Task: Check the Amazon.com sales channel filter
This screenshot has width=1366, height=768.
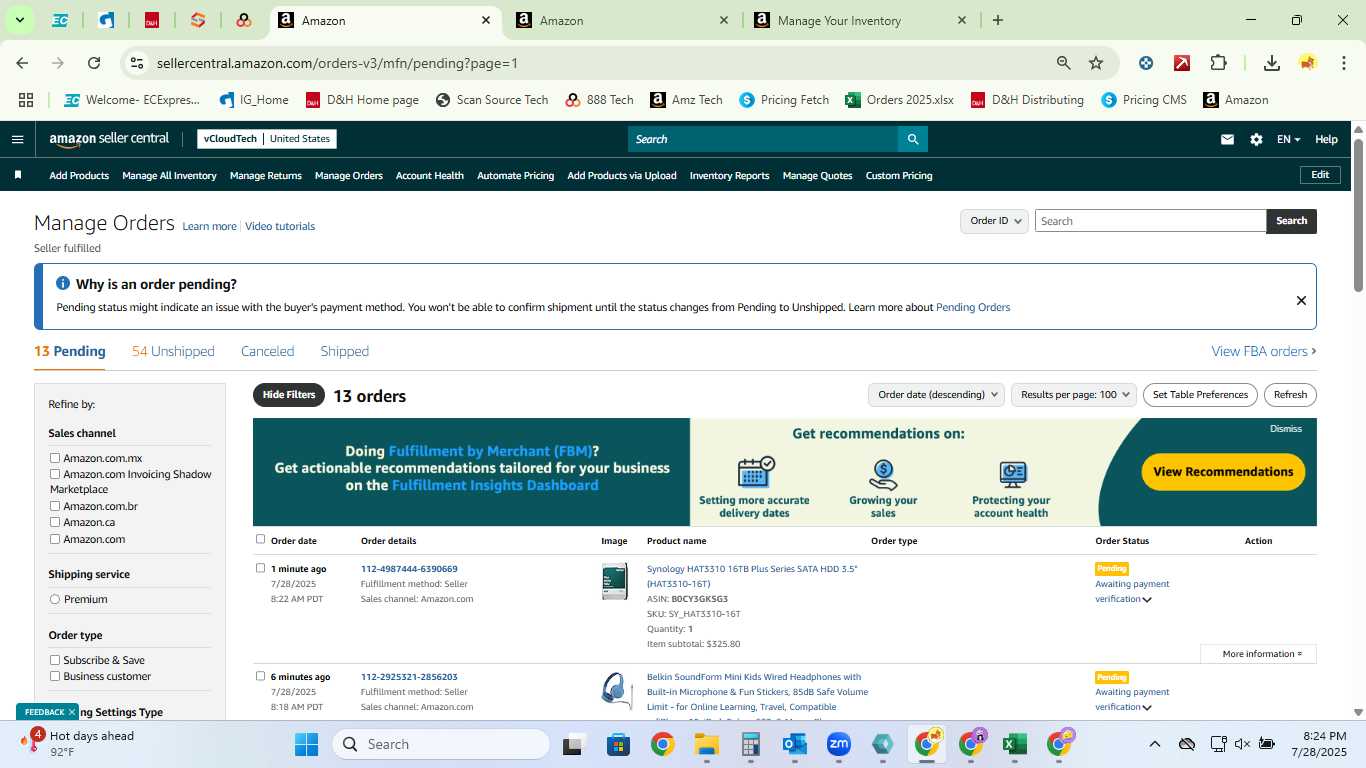Action: 55,539
